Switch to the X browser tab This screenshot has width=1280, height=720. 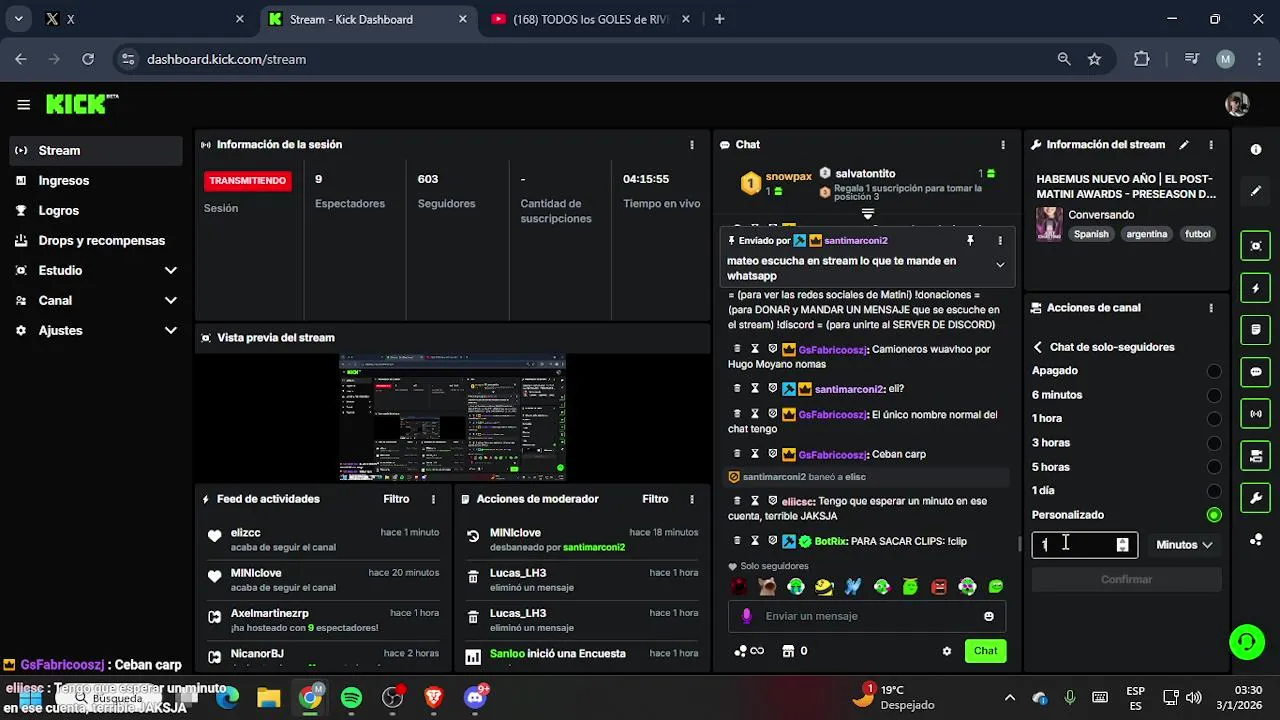(145, 19)
